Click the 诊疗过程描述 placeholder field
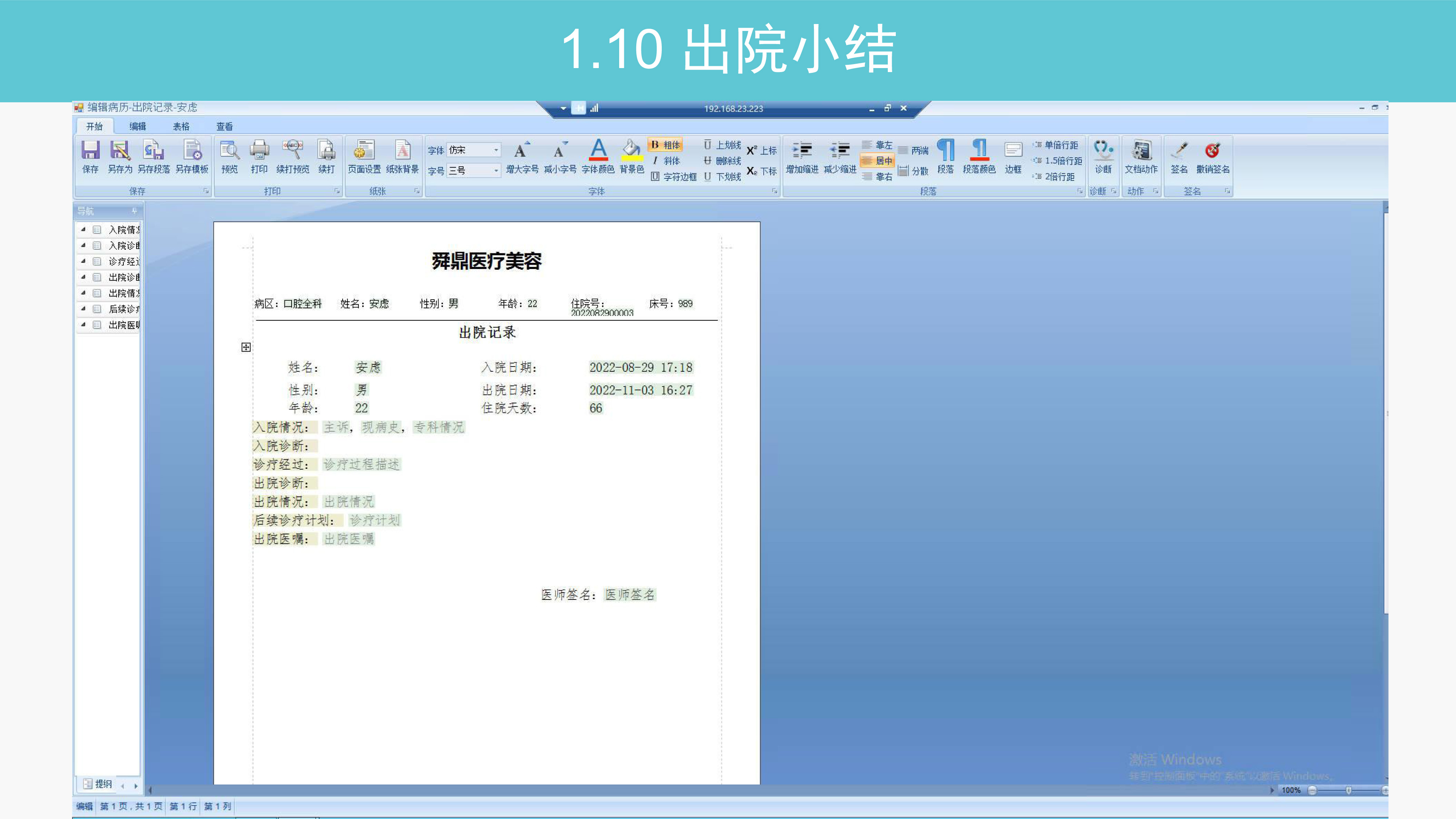The height and width of the screenshot is (819, 1456). click(361, 464)
